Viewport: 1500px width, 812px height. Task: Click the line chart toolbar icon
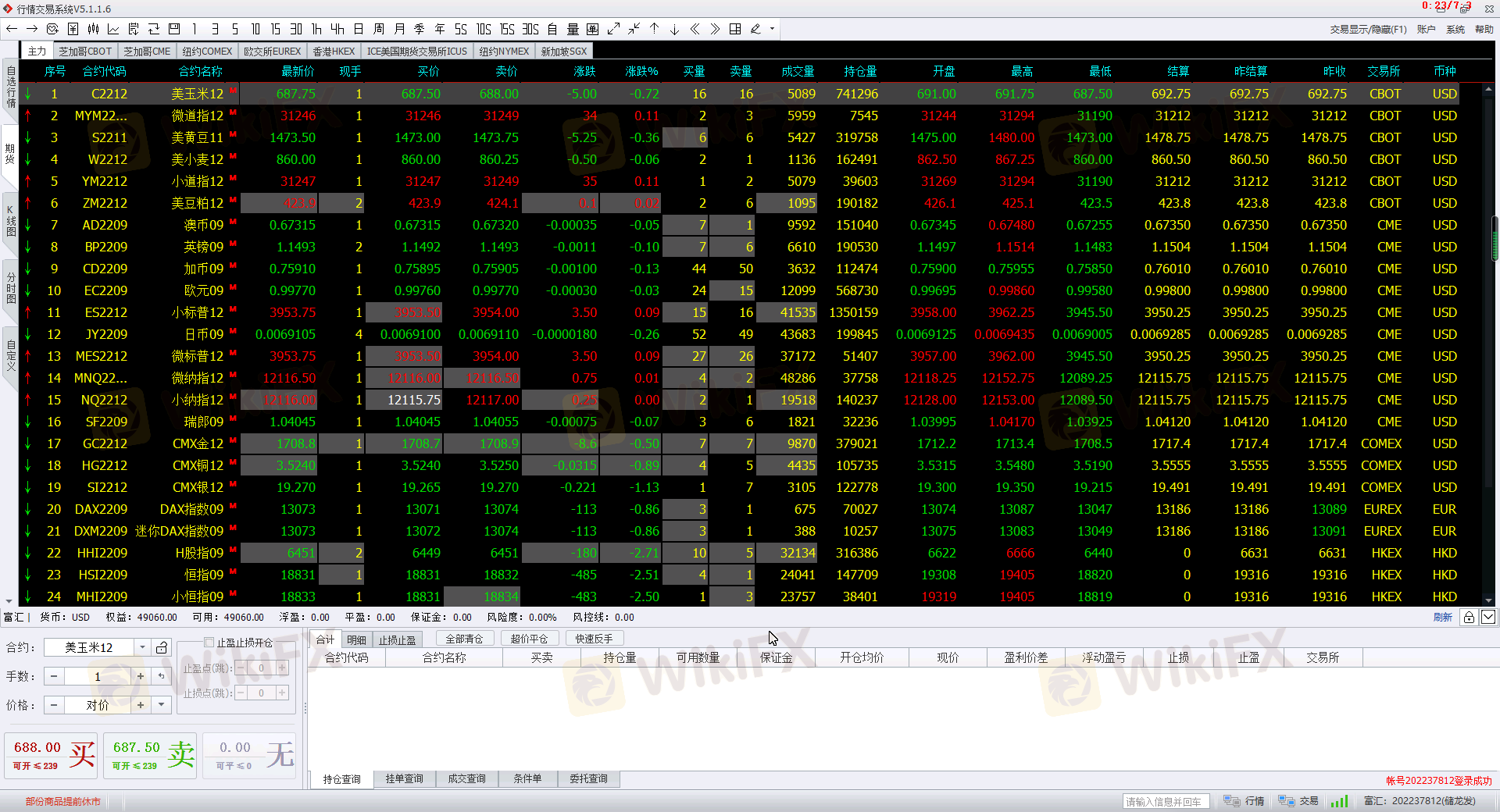coord(113,29)
